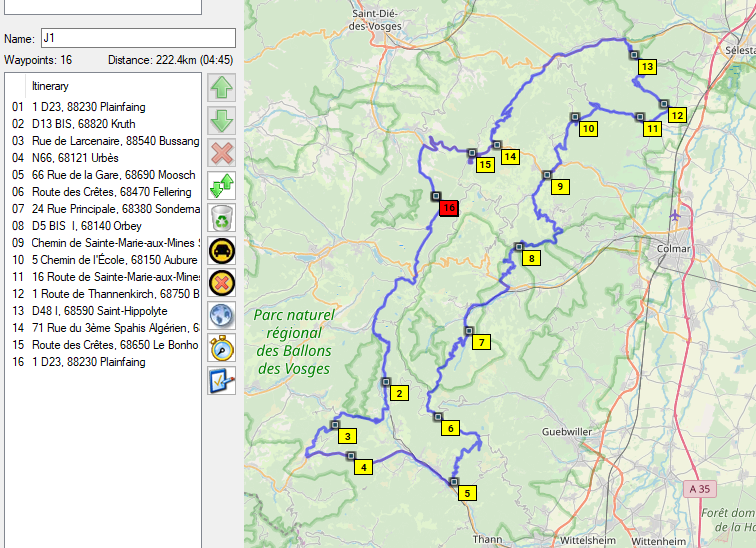The image size is (756, 548).
Task: Click the yellow circle red cross icon
Action: click(221, 283)
